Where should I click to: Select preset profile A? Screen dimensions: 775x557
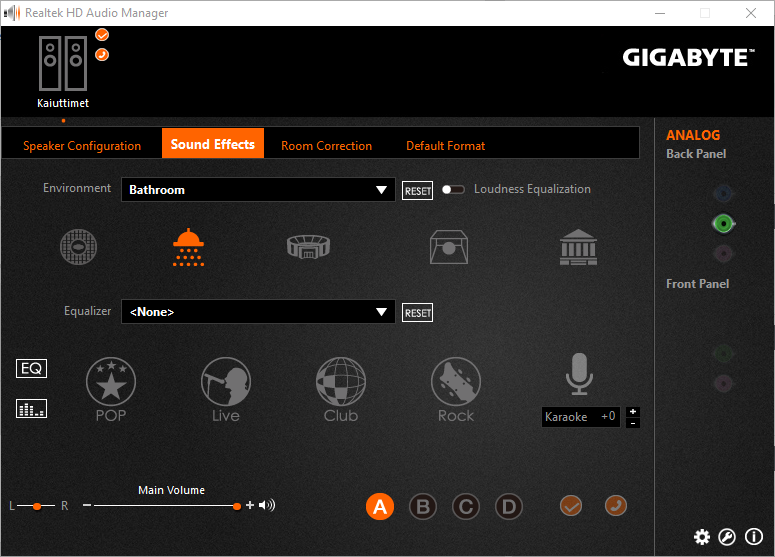[380, 507]
